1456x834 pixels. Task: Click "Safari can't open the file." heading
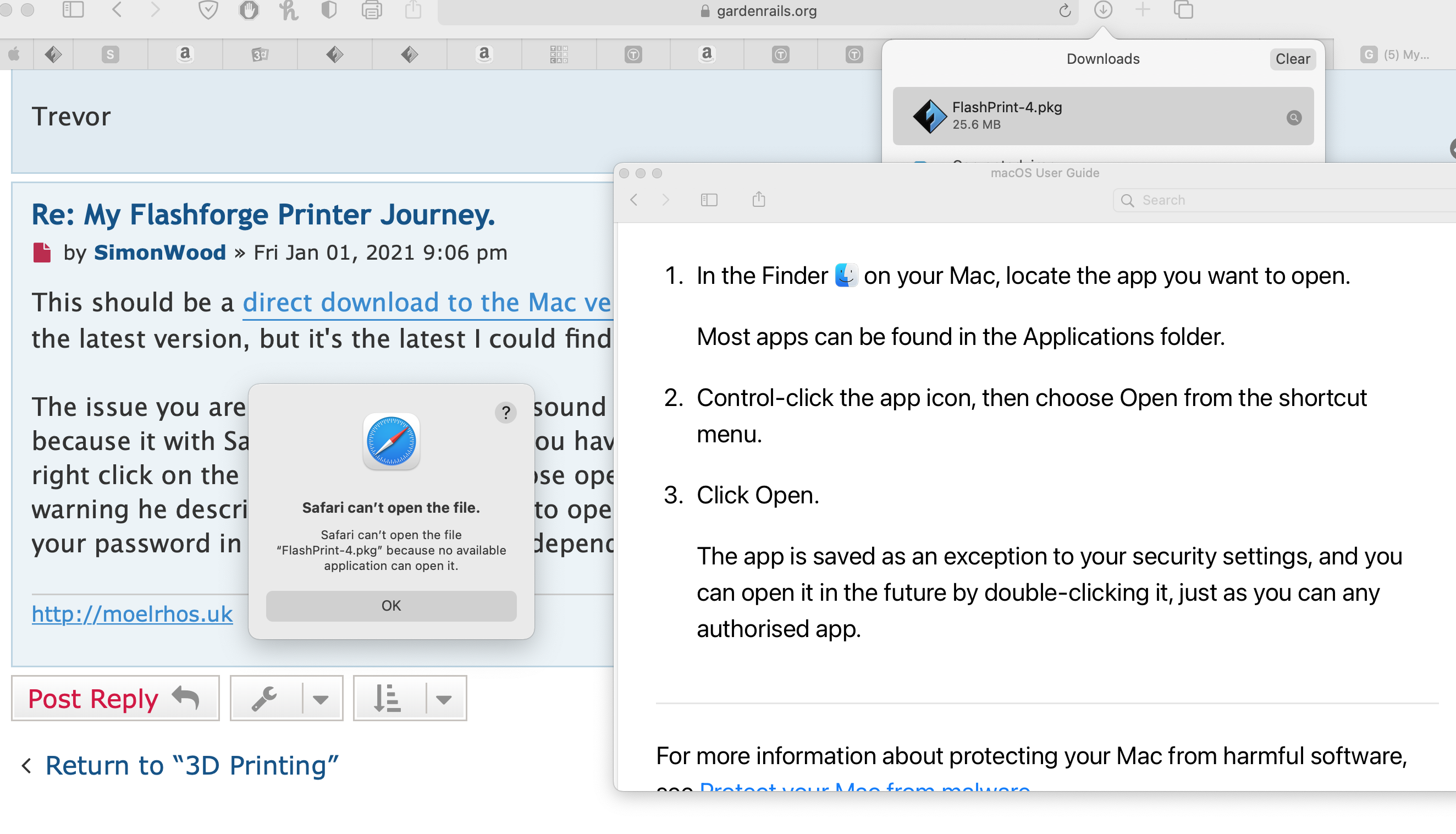[x=391, y=508]
